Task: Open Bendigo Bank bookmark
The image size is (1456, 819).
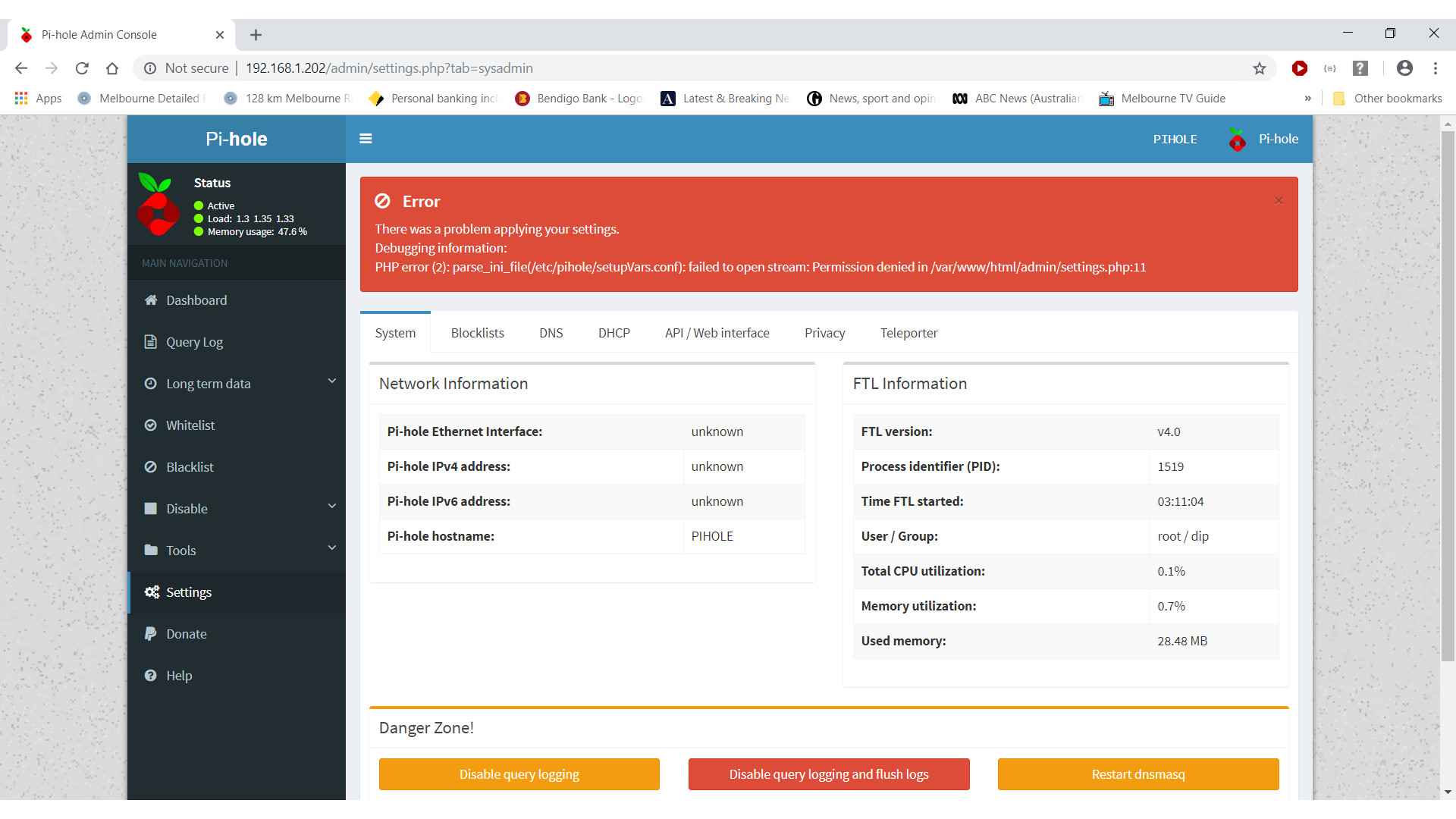Action: pyautogui.click(x=579, y=99)
